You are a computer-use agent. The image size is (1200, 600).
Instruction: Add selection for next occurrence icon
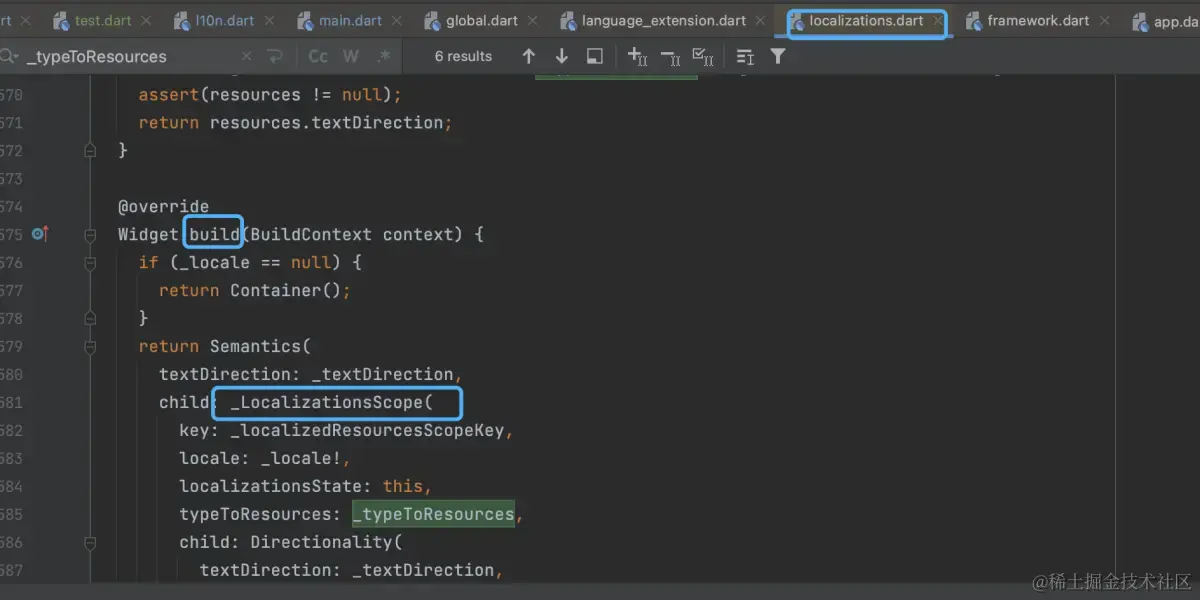click(x=637, y=57)
